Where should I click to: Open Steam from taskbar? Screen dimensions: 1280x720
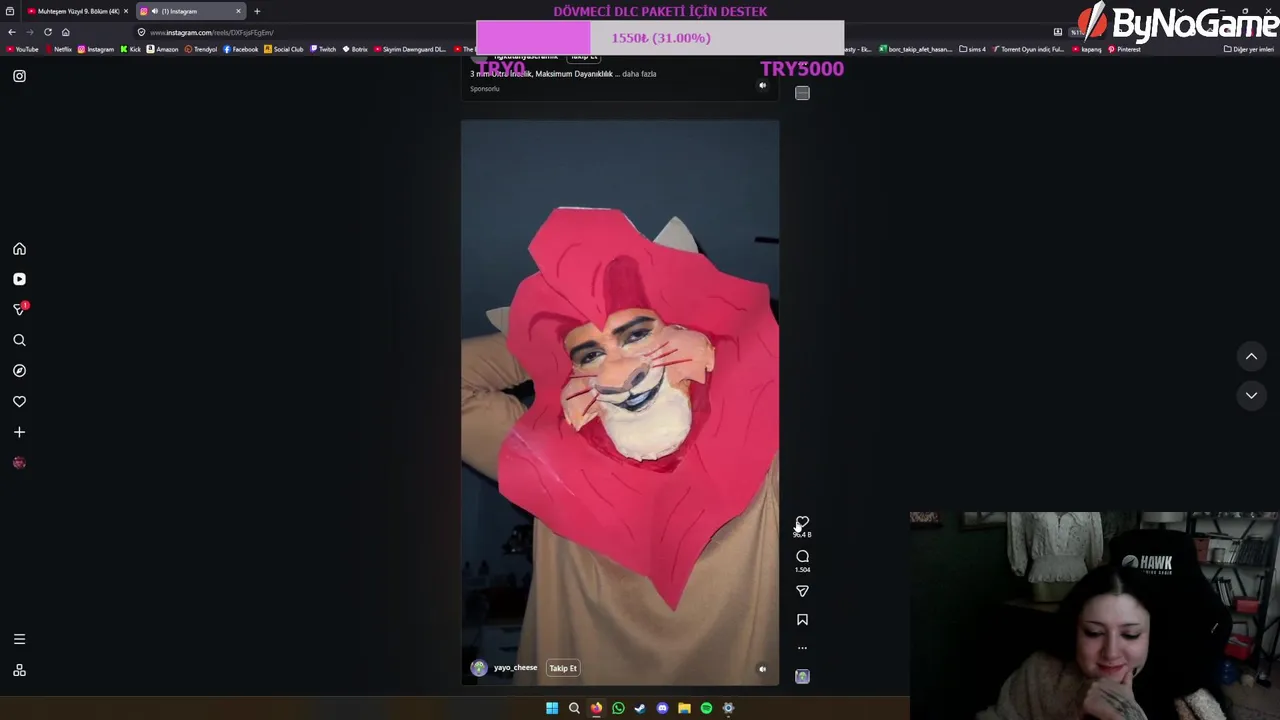tap(640, 708)
